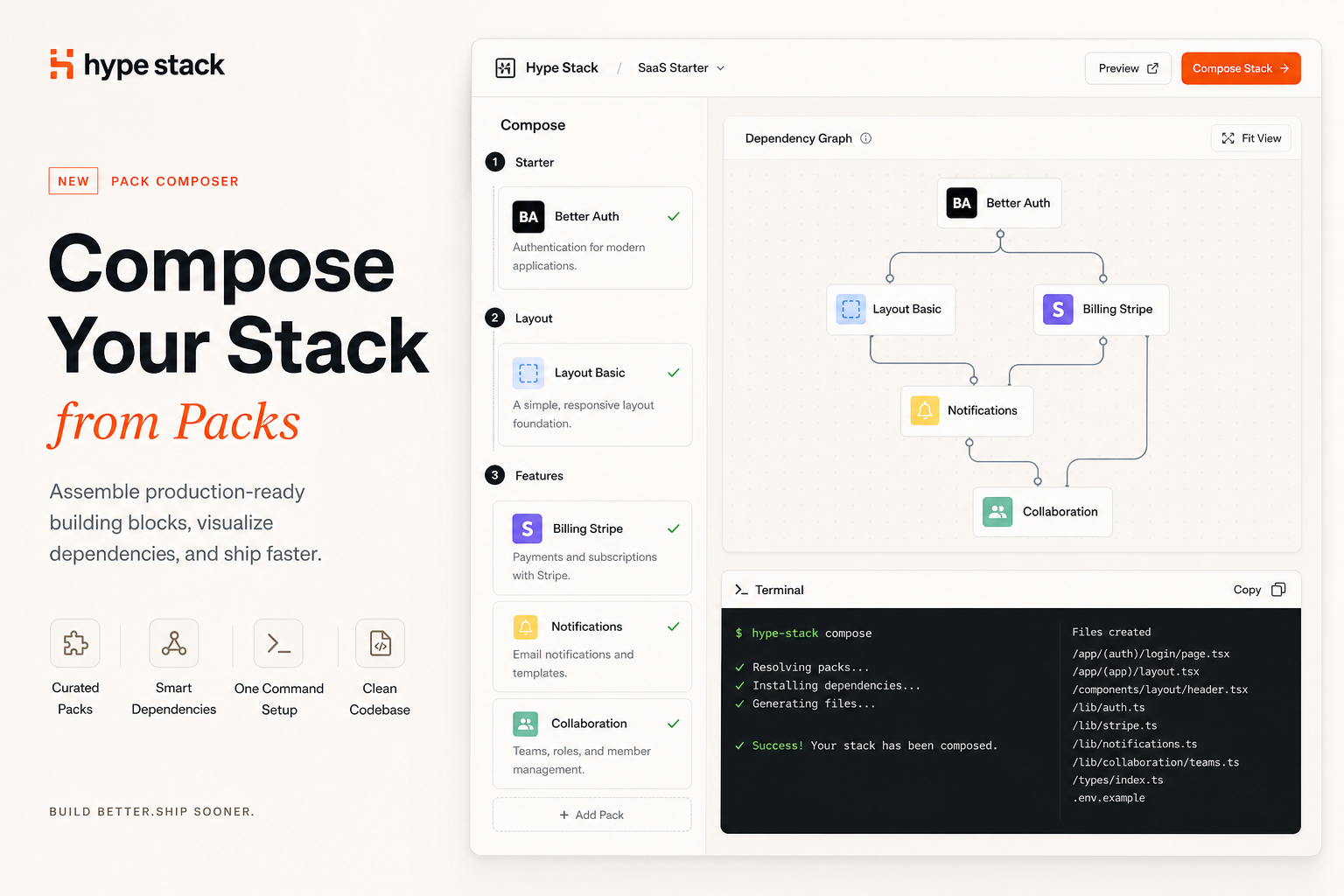Click the Resolving packs... terminal line

[x=802, y=668]
